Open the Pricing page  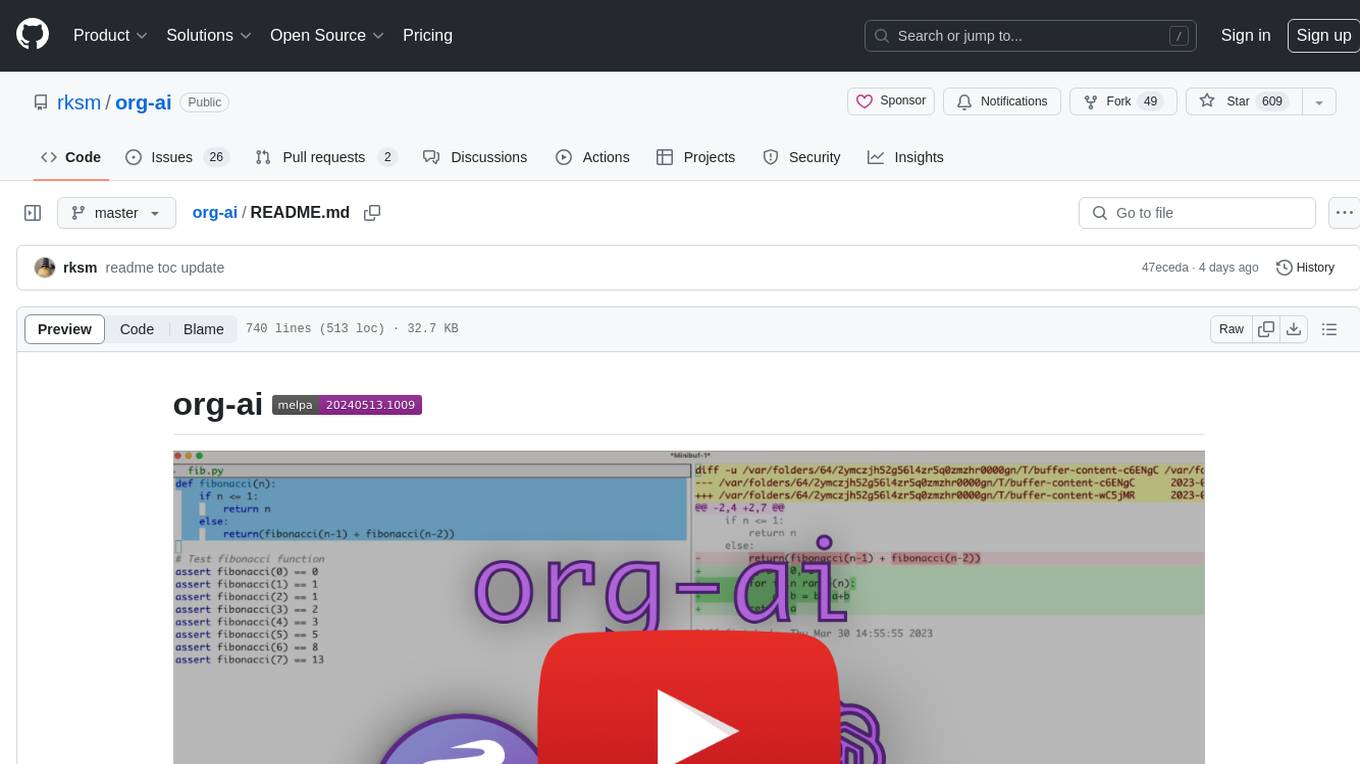coord(427,35)
